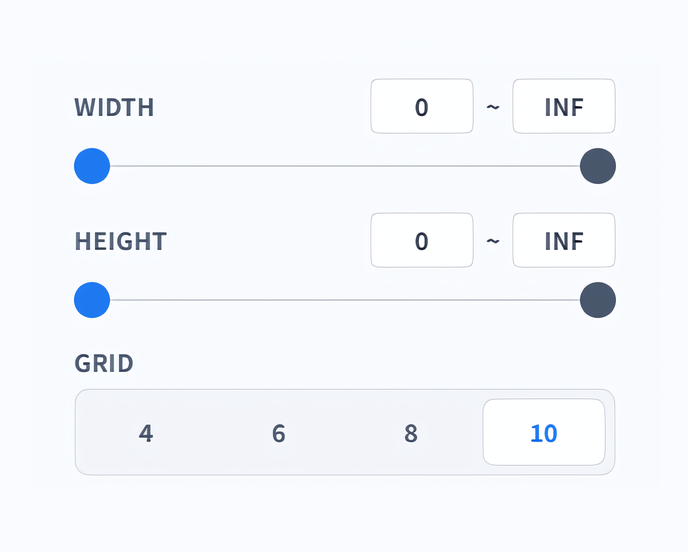Choose grid size 8
Screen dimensions: 688x552
tap(411, 433)
